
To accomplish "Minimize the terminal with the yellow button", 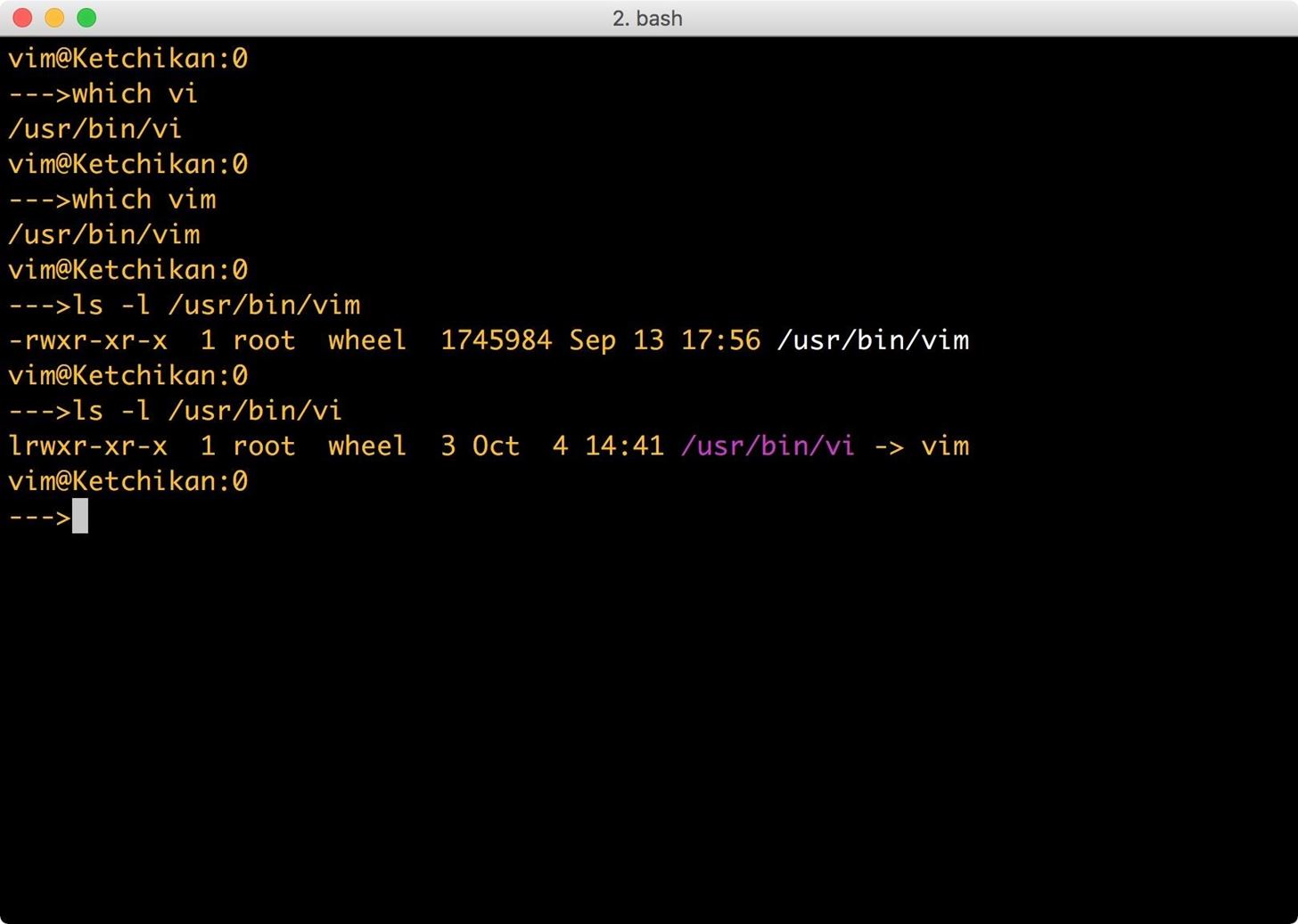I will coord(54,18).
